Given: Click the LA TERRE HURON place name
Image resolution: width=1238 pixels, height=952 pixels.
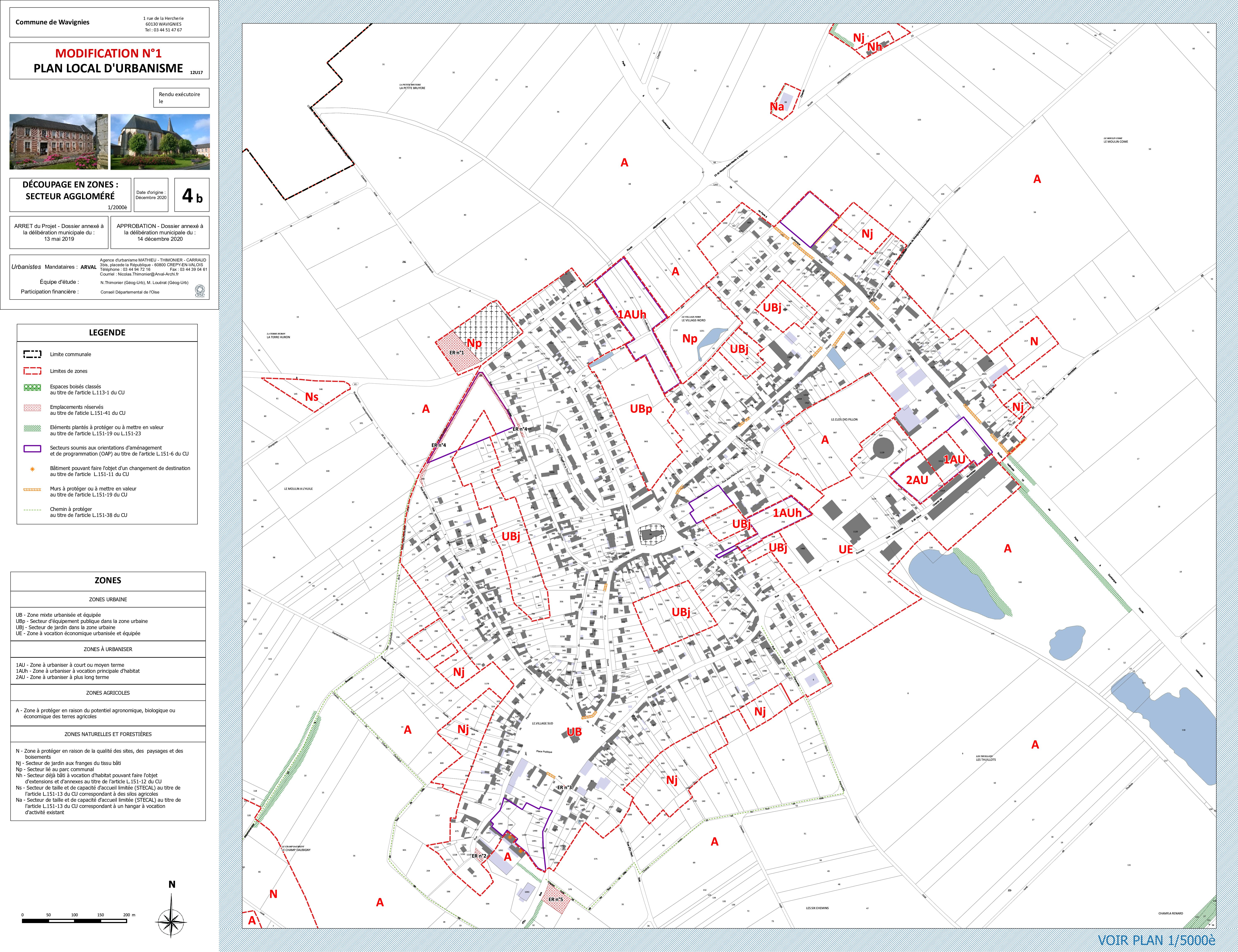Looking at the screenshot, I should coord(278,337).
